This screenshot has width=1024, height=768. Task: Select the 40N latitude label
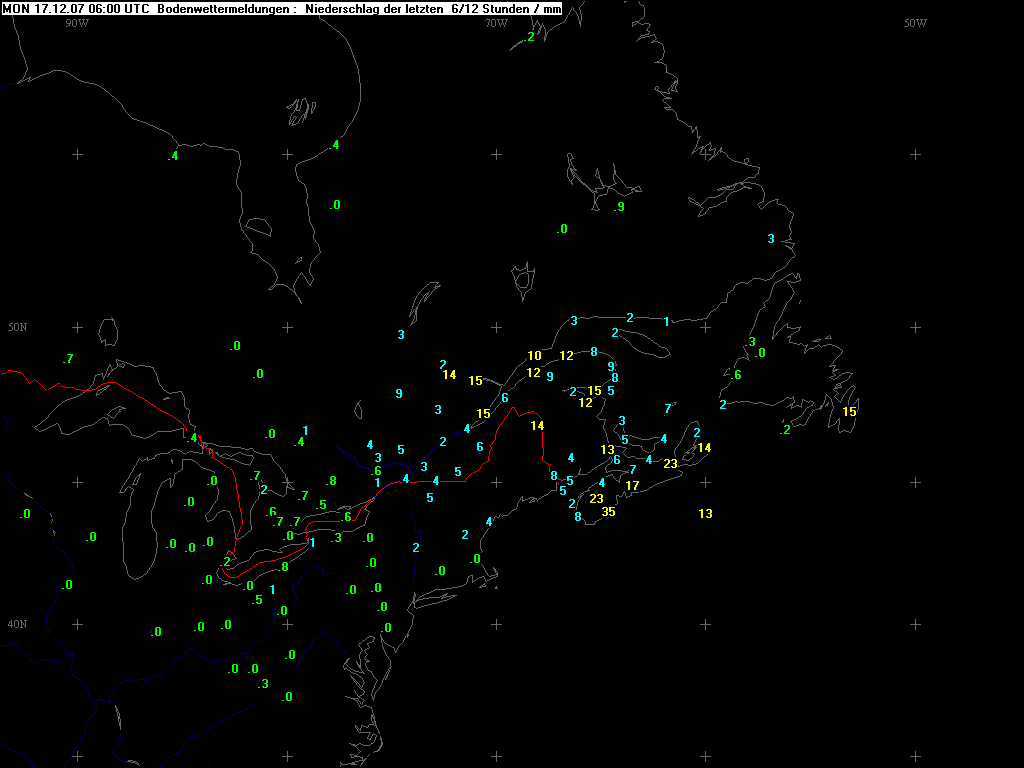coord(18,624)
